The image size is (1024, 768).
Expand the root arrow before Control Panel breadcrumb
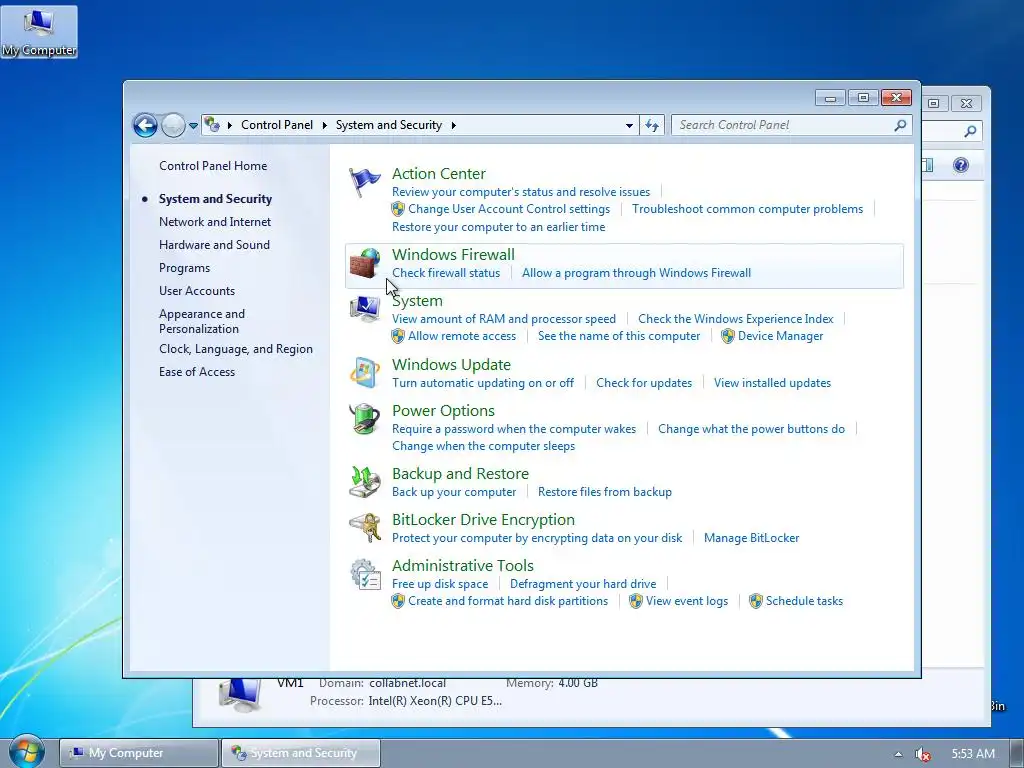230,125
